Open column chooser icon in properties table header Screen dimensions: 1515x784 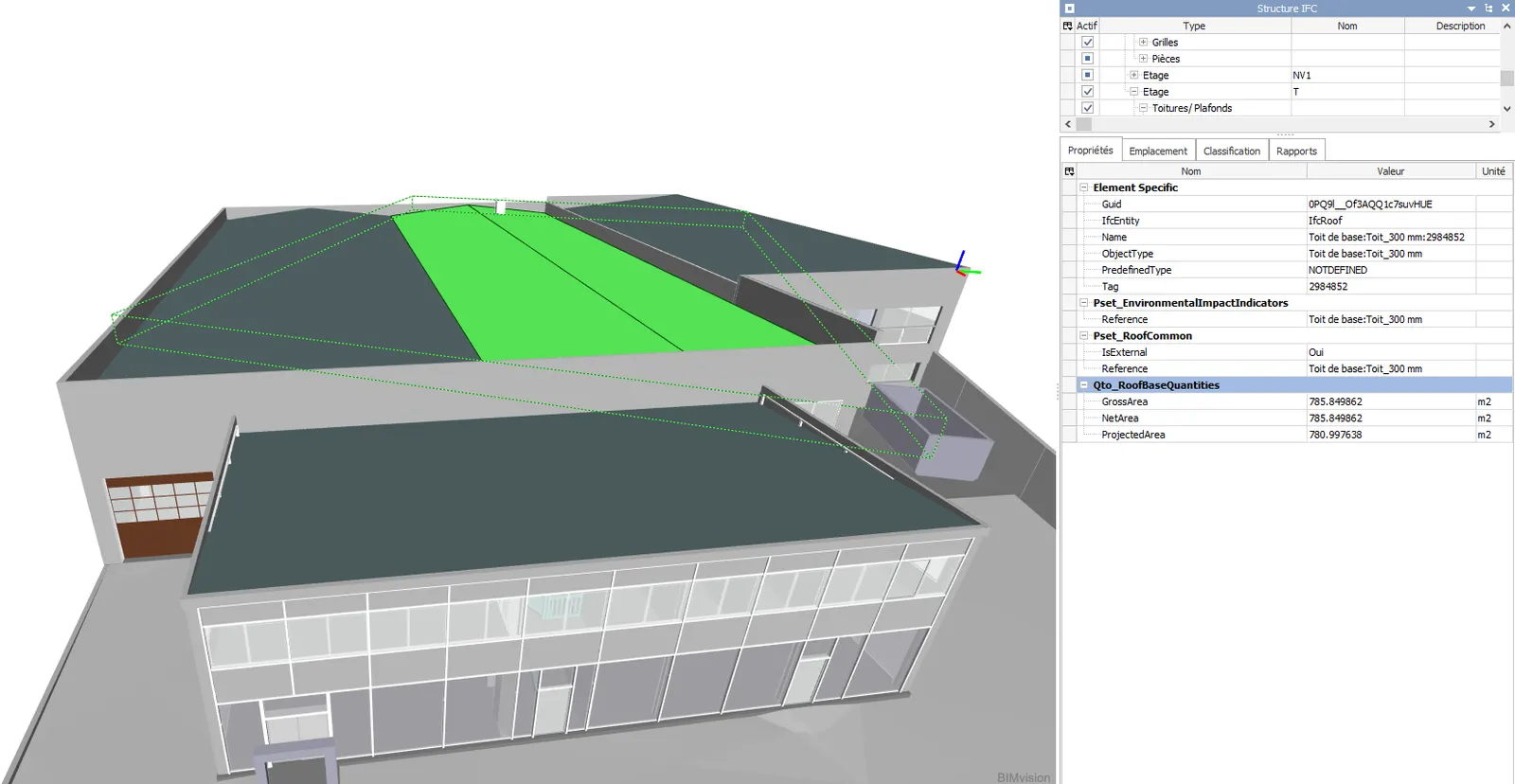click(x=1069, y=171)
